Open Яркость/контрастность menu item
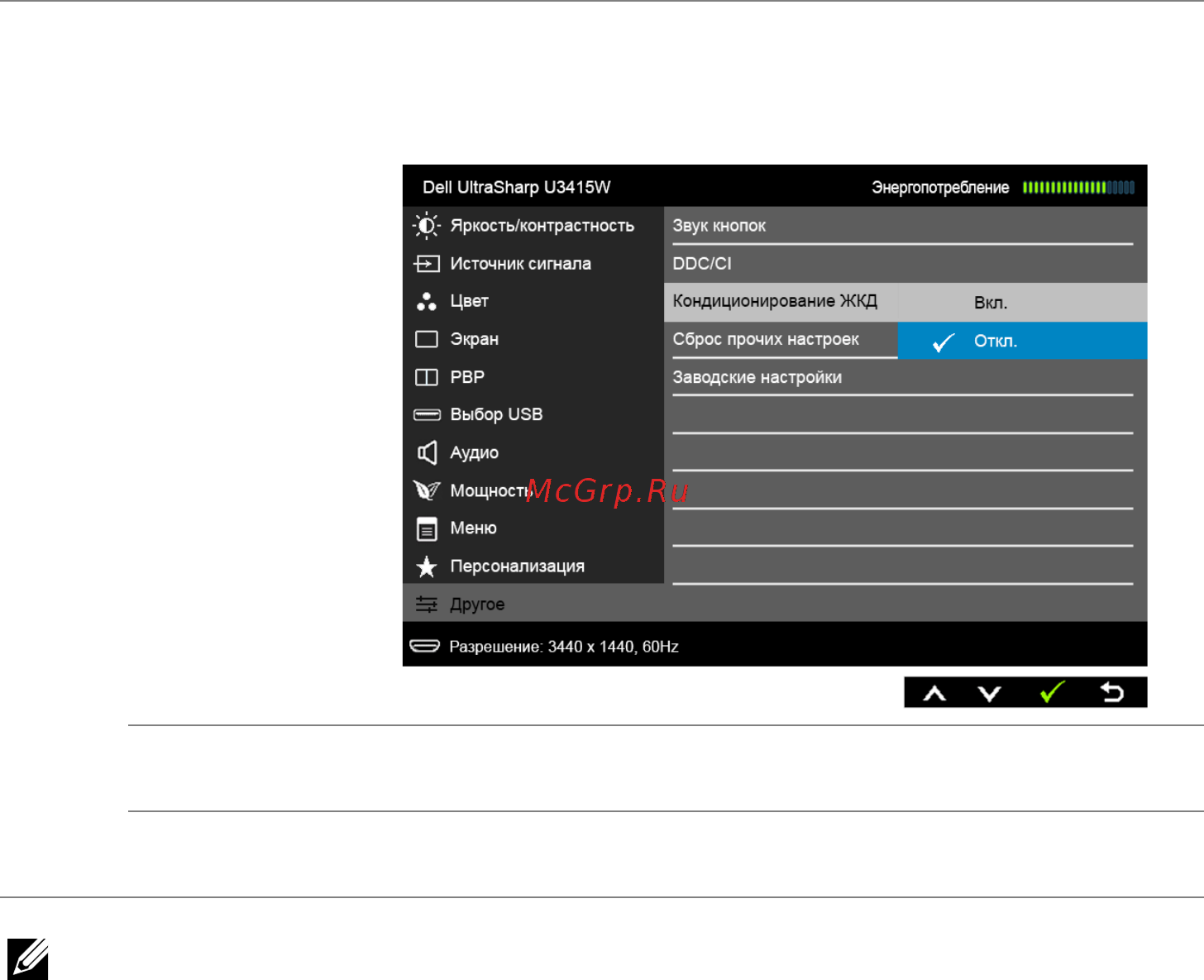This screenshot has width=1204, height=980. pos(533,226)
